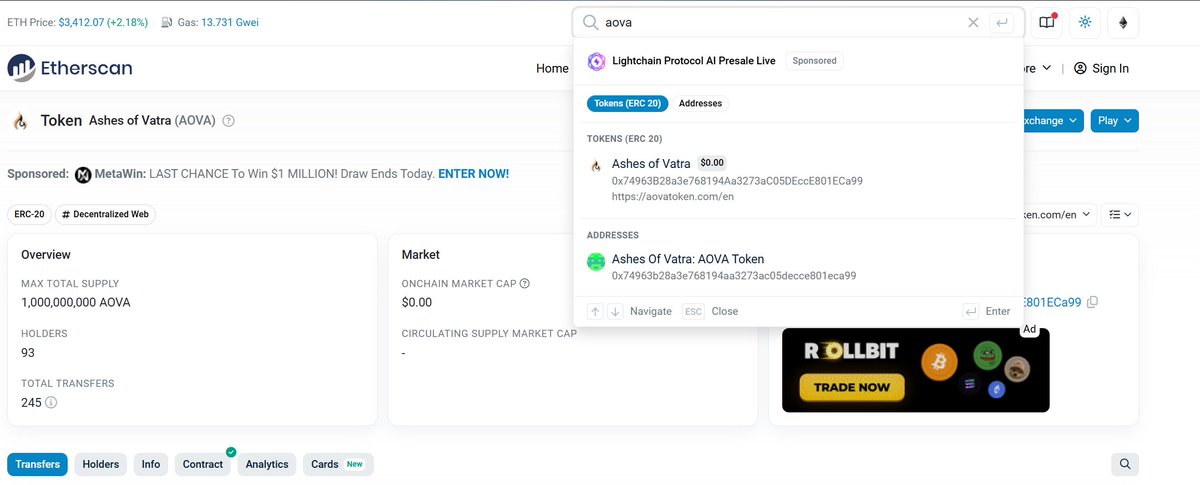The height and width of the screenshot is (485, 1200).
Task: Click Lightchain Protocol AI Presale Live sponsored result
Action: tap(694, 61)
